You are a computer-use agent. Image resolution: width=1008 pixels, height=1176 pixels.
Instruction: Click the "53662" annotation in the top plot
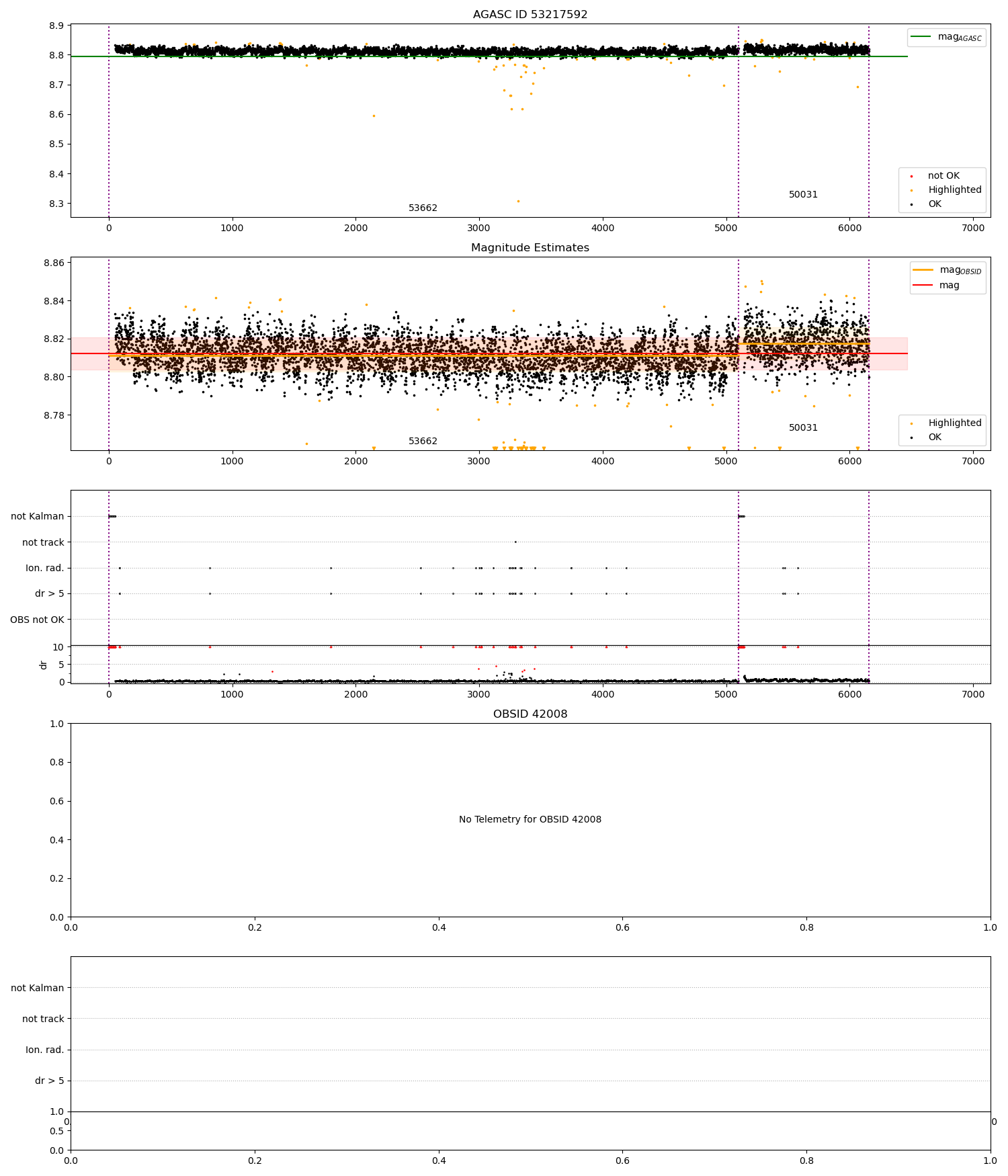coord(423,208)
